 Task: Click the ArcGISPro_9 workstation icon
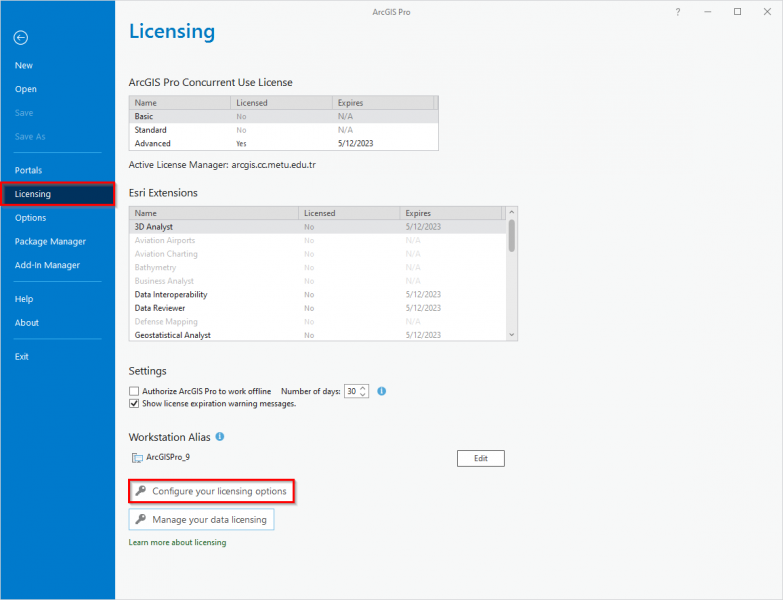coord(137,457)
